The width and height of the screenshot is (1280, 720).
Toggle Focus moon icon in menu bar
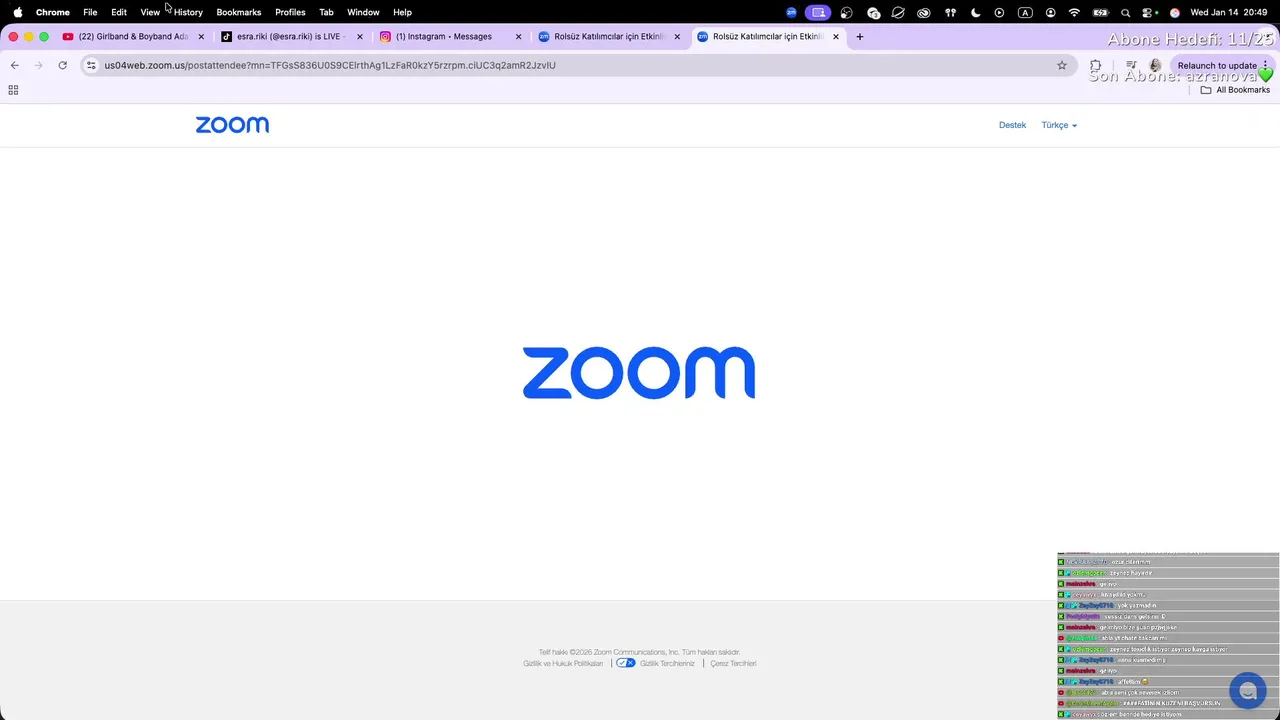[x=976, y=12]
